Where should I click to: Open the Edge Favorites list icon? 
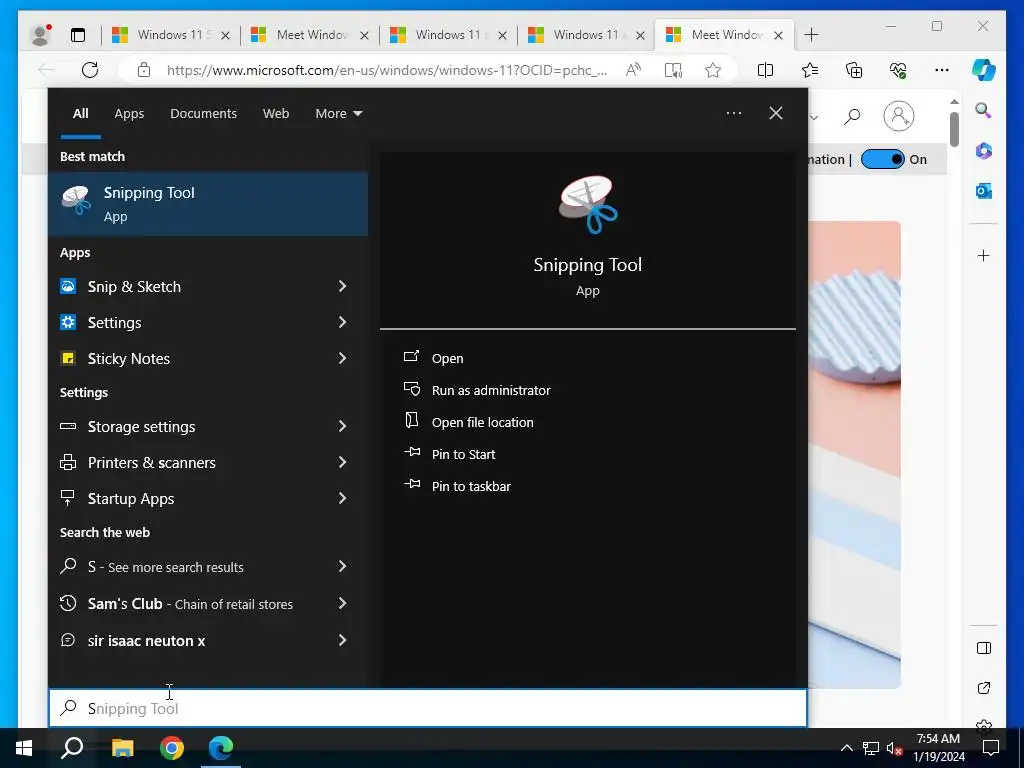(810, 70)
